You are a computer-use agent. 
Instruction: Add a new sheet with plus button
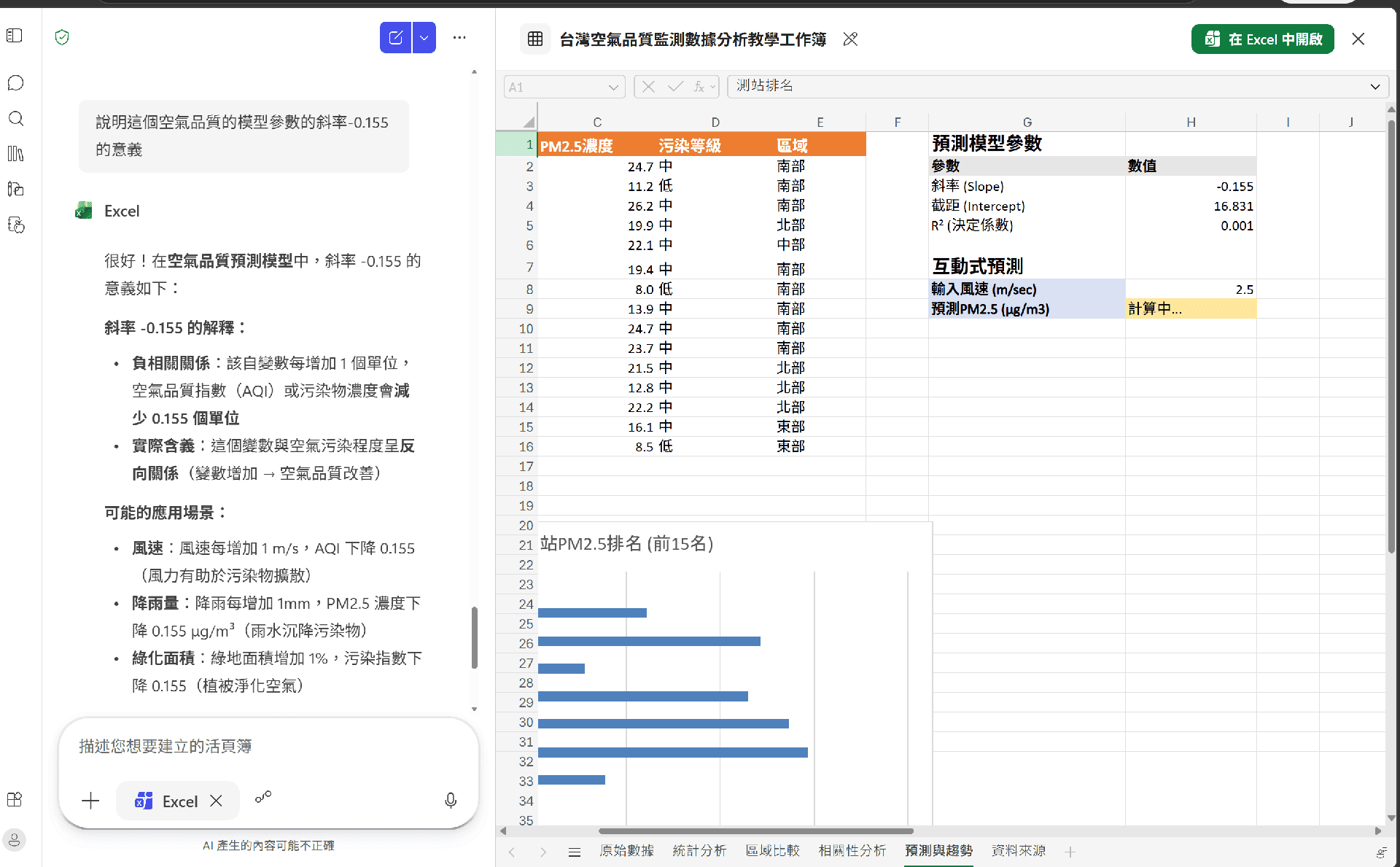1070,852
